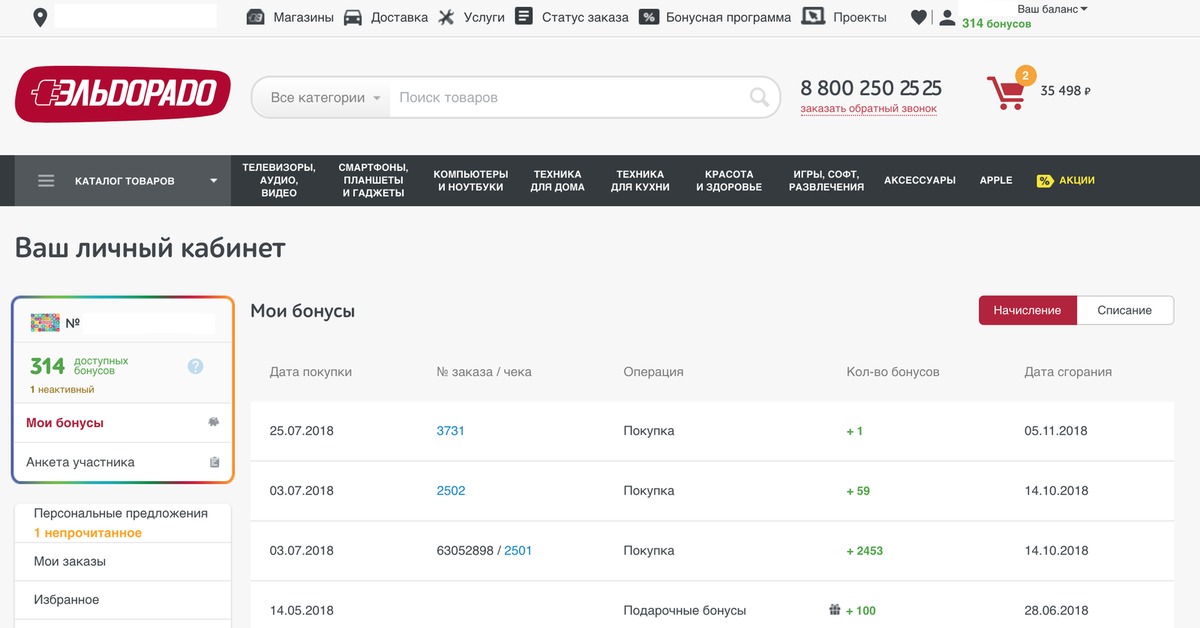Click the blue question mark help icon
This screenshot has height=628, width=1200.
click(x=196, y=366)
